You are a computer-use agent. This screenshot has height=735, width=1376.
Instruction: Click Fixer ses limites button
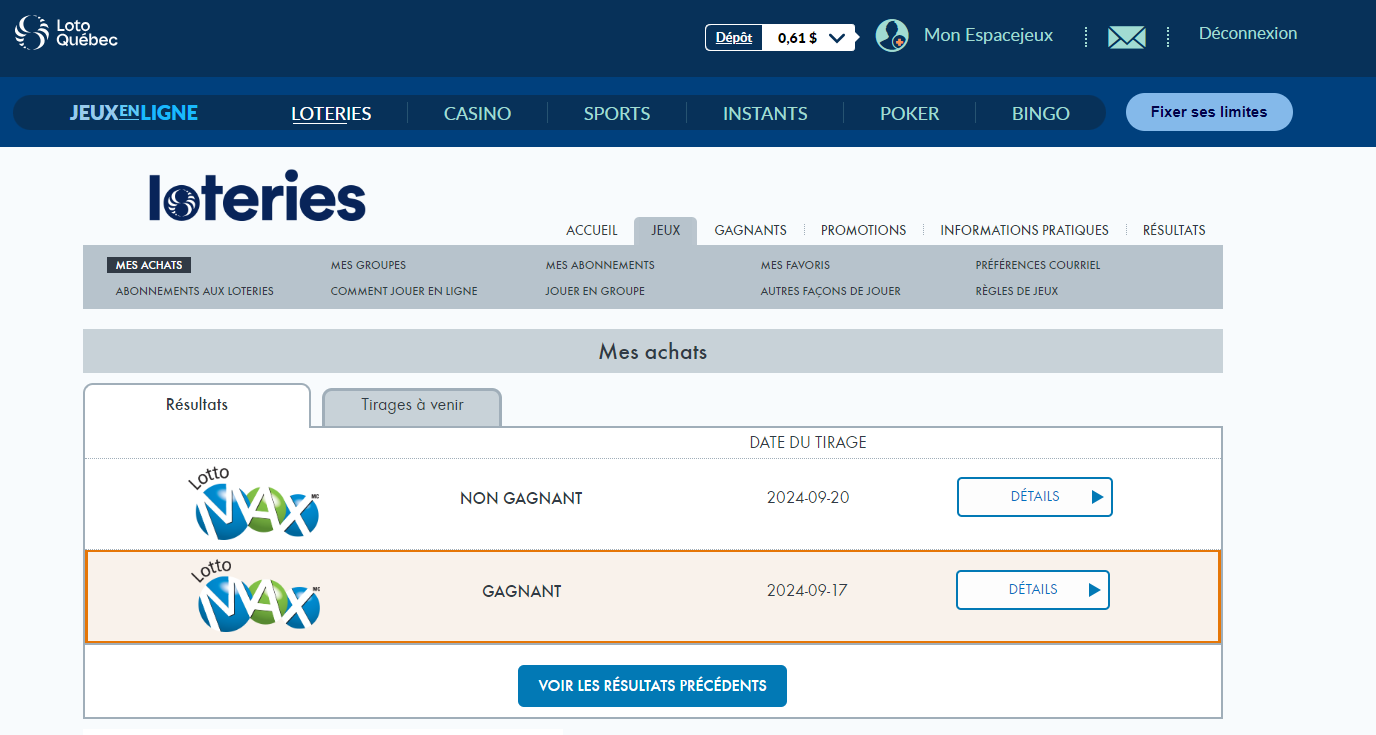[x=1209, y=112]
